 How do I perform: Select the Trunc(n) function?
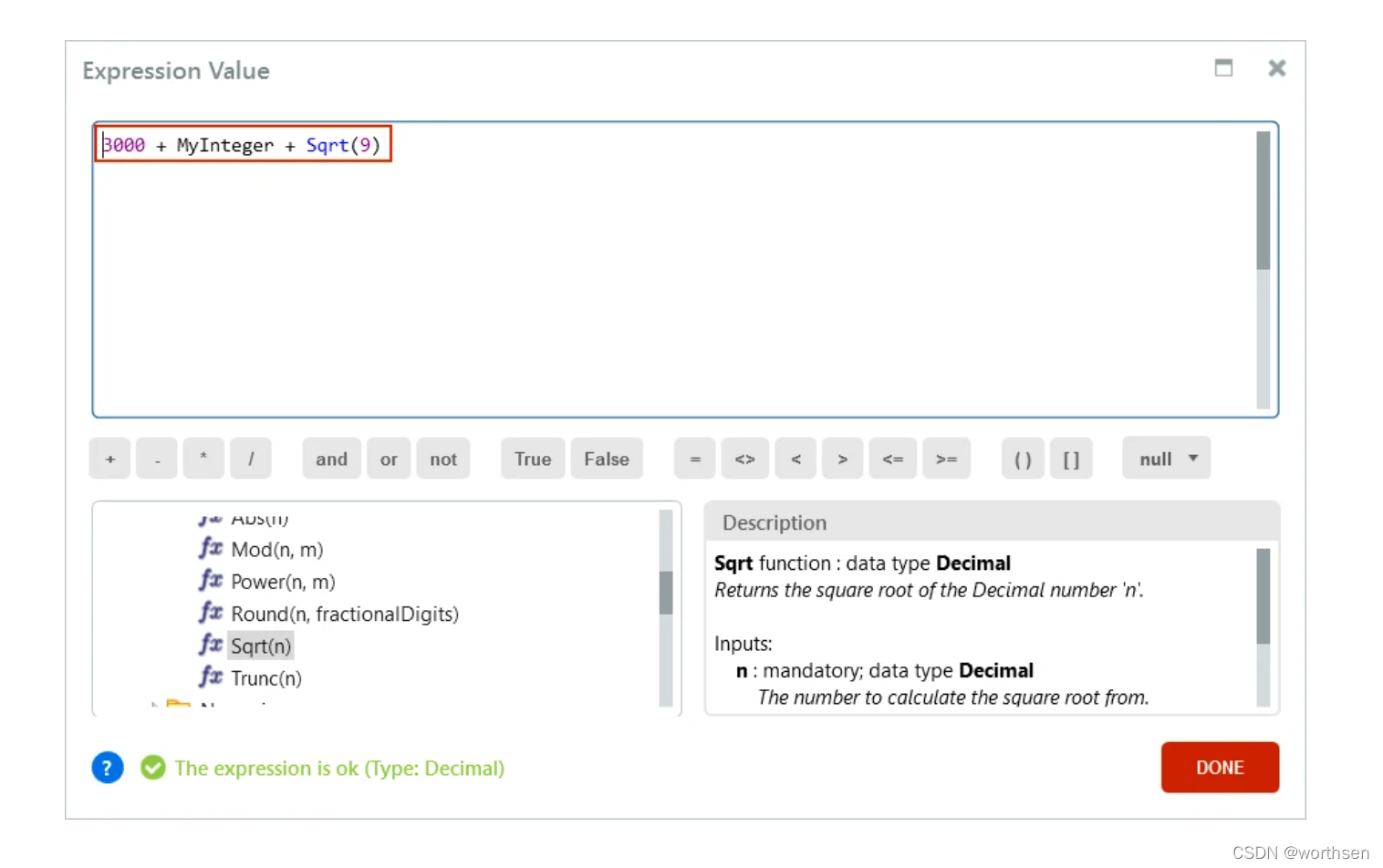pyautogui.click(x=265, y=678)
